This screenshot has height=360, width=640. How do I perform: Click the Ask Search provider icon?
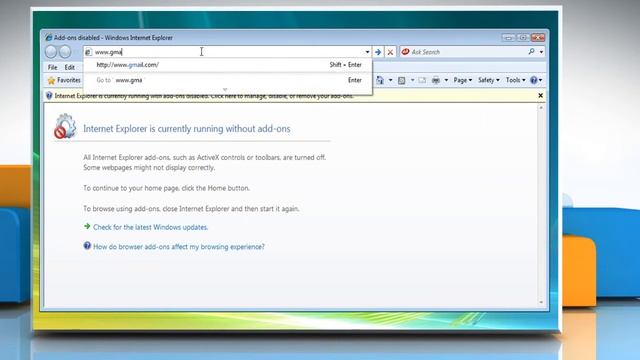pos(405,52)
